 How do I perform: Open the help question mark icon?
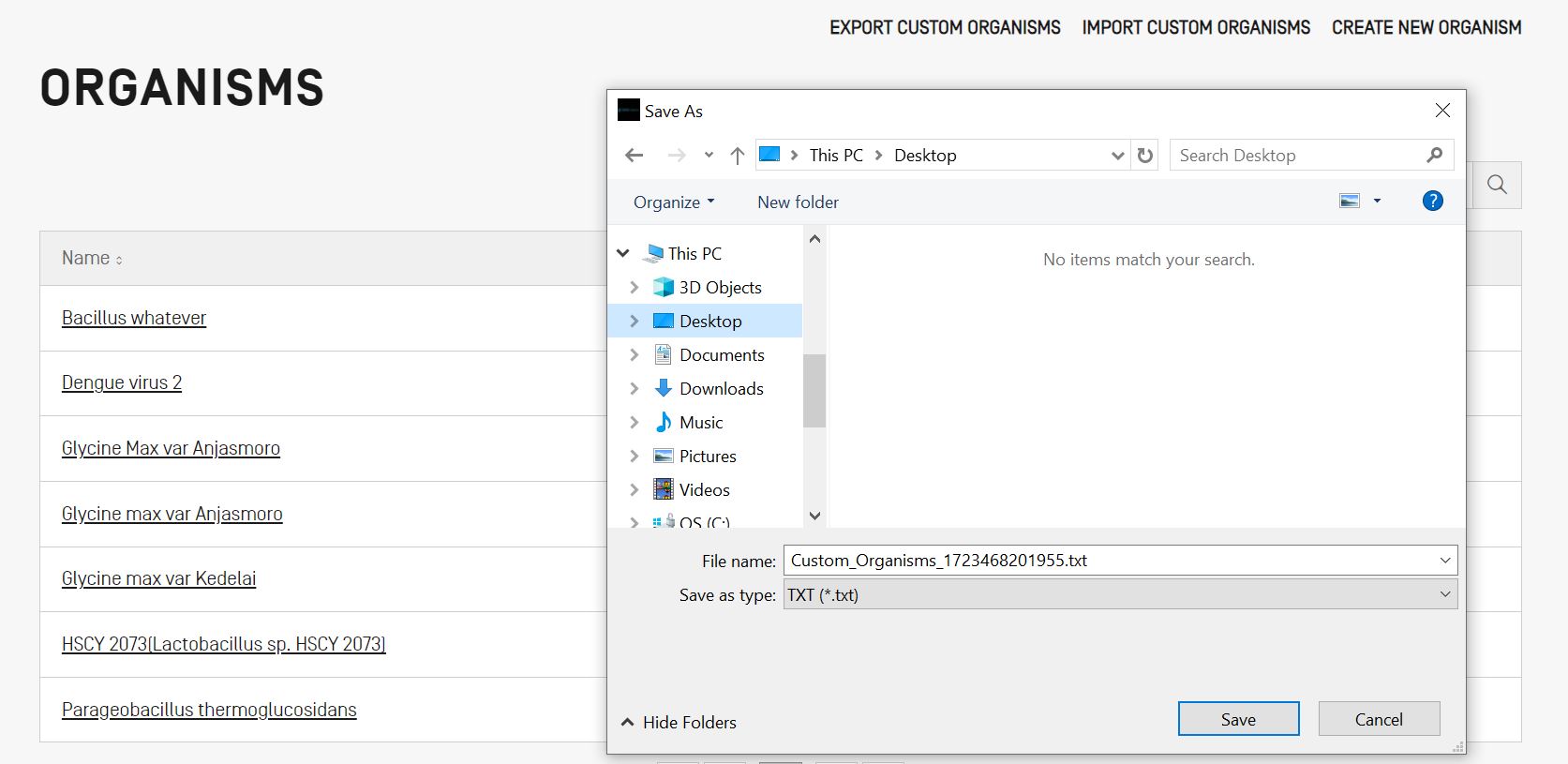click(x=1432, y=201)
